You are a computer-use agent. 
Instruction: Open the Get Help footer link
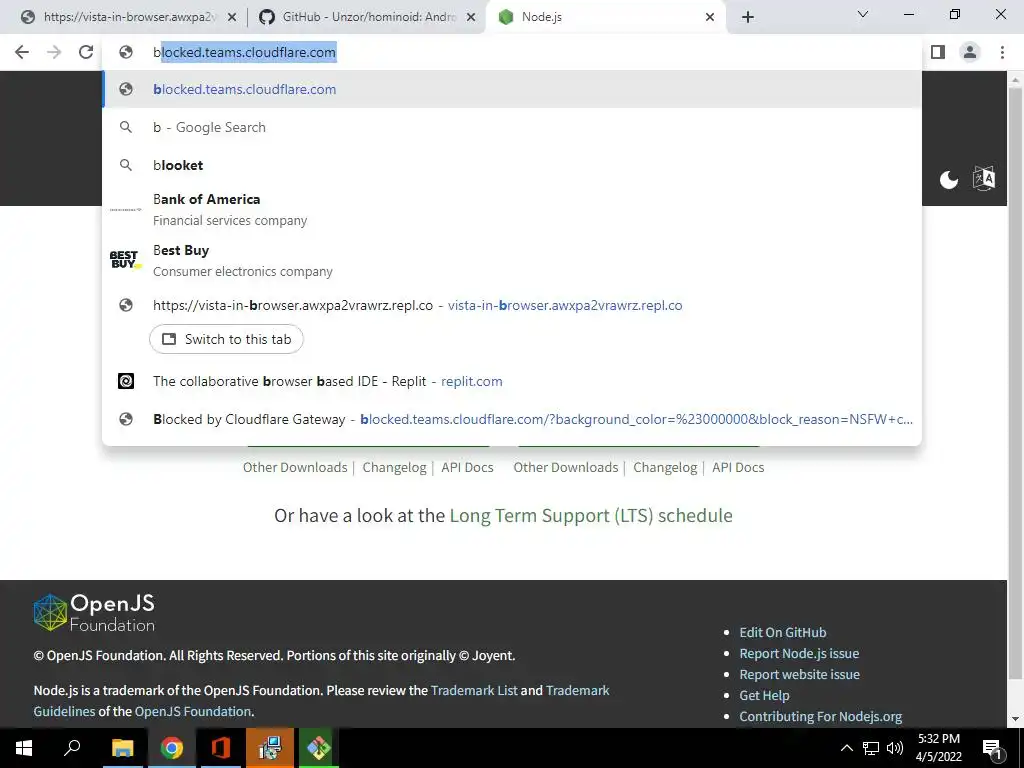point(764,695)
